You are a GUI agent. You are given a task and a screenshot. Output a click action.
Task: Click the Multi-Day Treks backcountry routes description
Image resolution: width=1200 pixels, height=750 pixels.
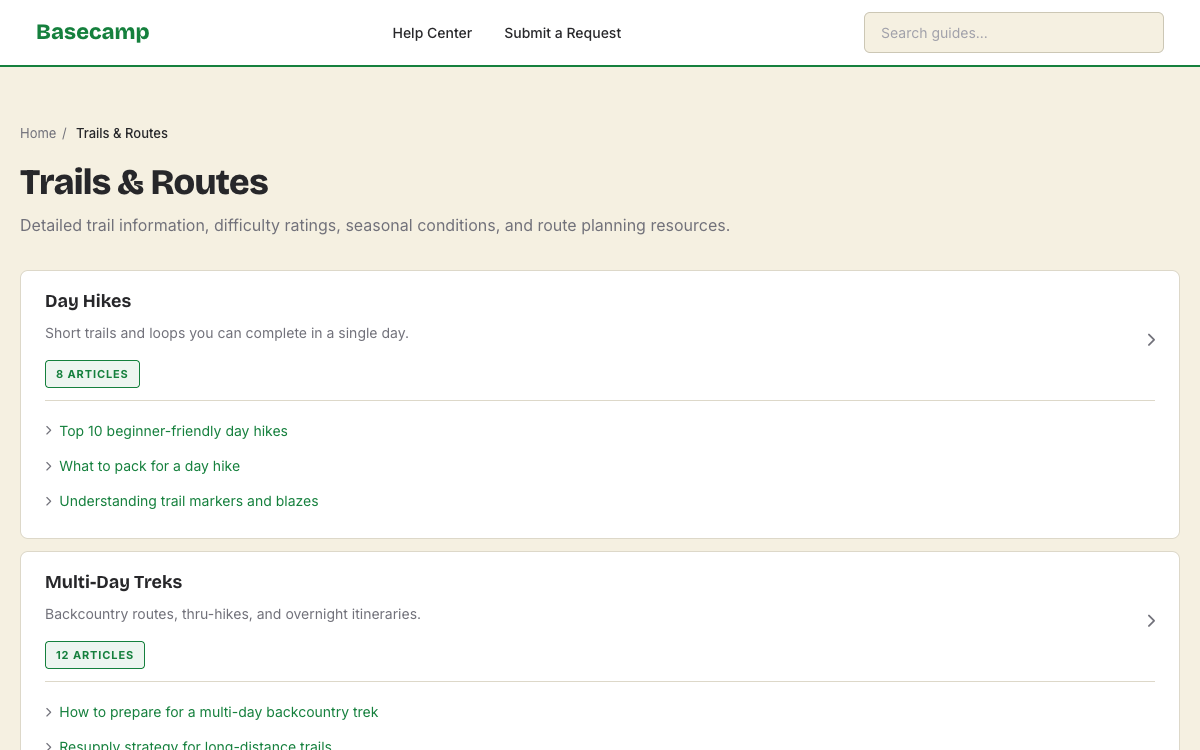233,614
